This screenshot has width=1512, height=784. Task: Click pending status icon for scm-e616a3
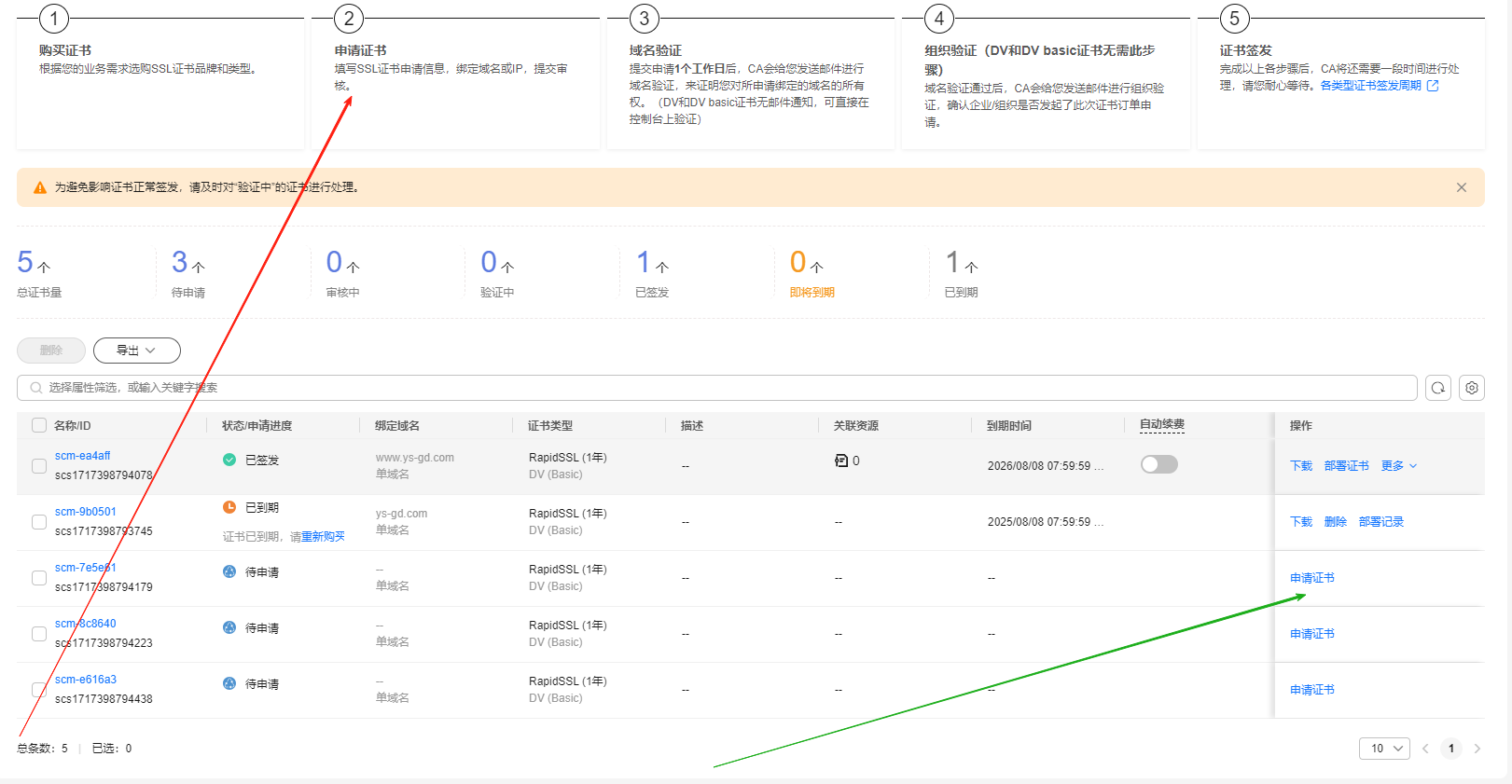point(229,683)
